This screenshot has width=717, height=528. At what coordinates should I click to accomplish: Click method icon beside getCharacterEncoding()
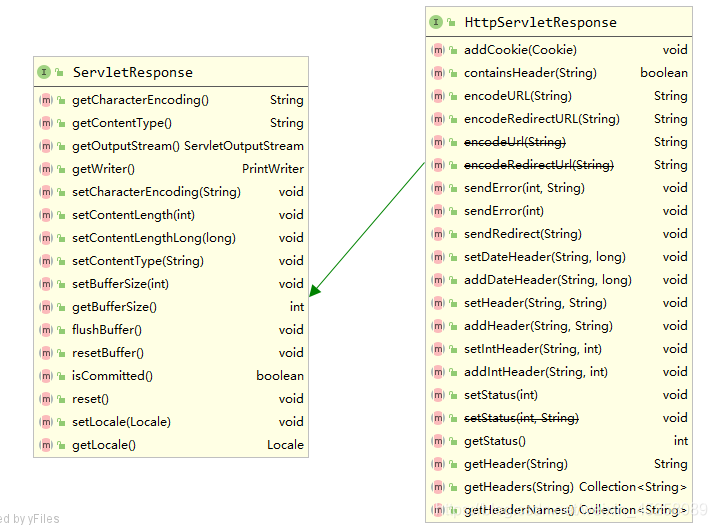pos(46,100)
